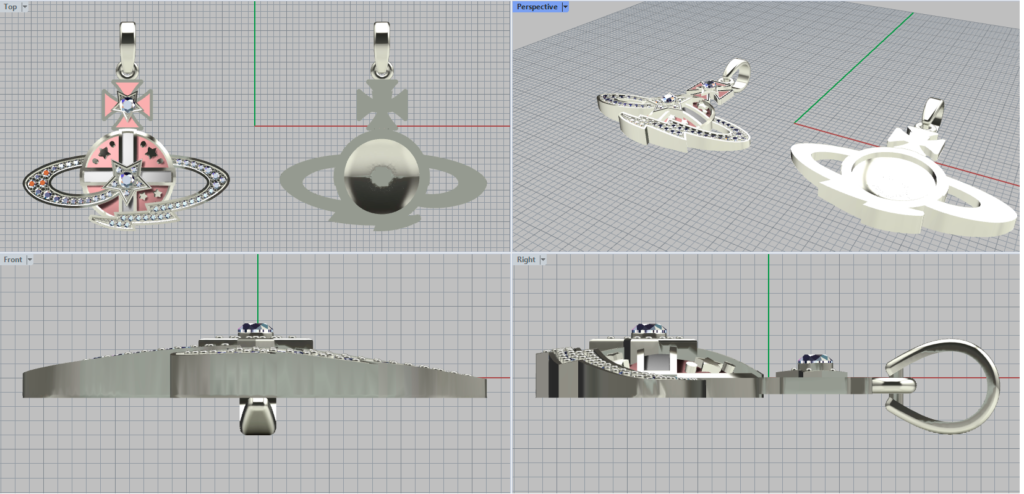Click the Perspective viewport title label
This screenshot has width=1024, height=494.
[537, 7]
